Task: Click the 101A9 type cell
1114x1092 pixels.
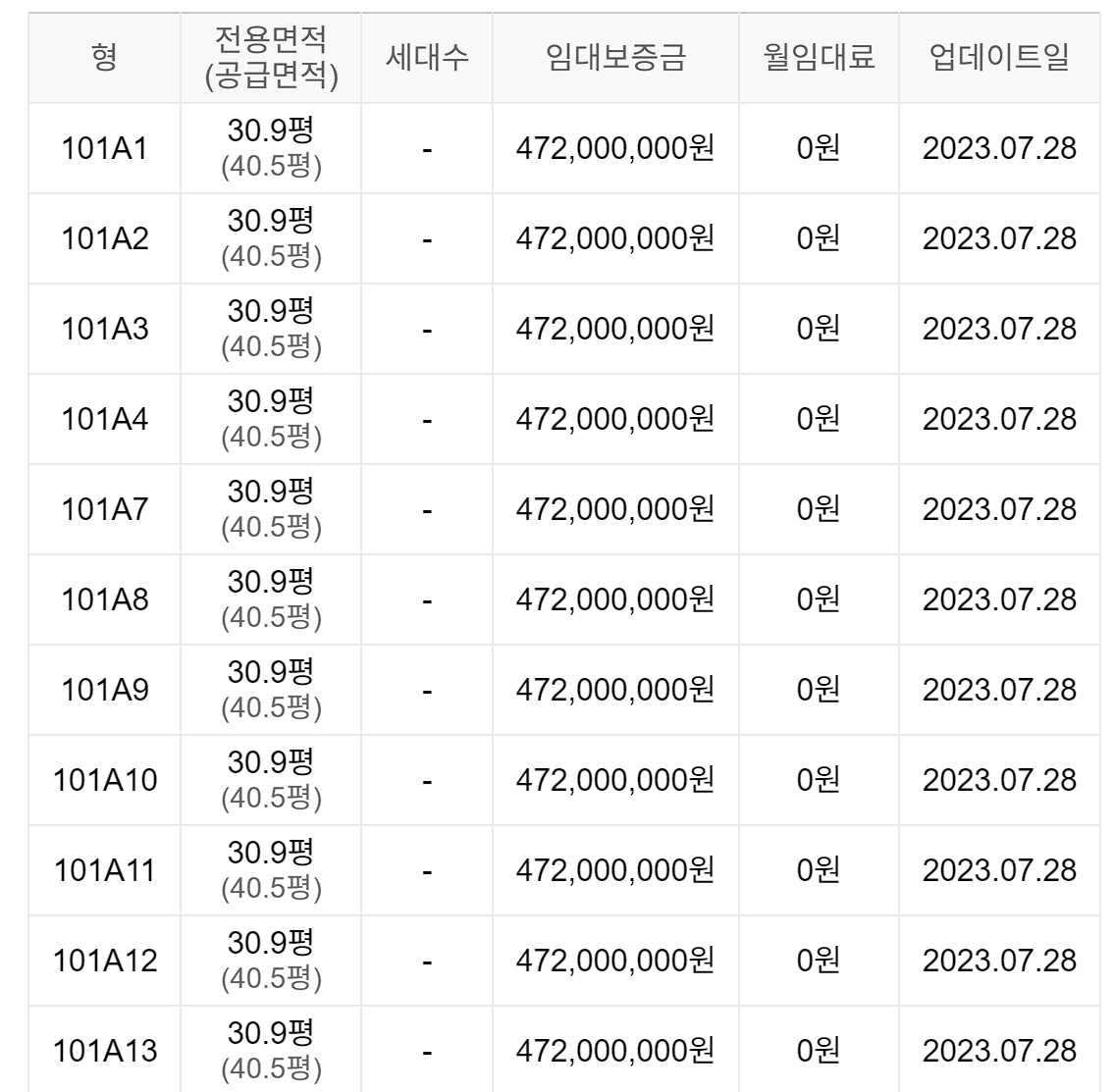Action: (104, 690)
